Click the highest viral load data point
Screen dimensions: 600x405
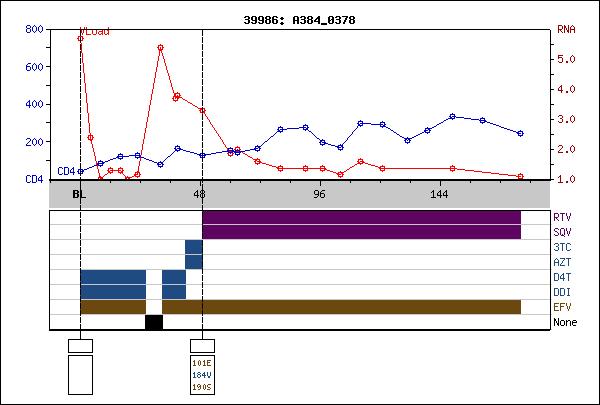(x=80, y=39)
